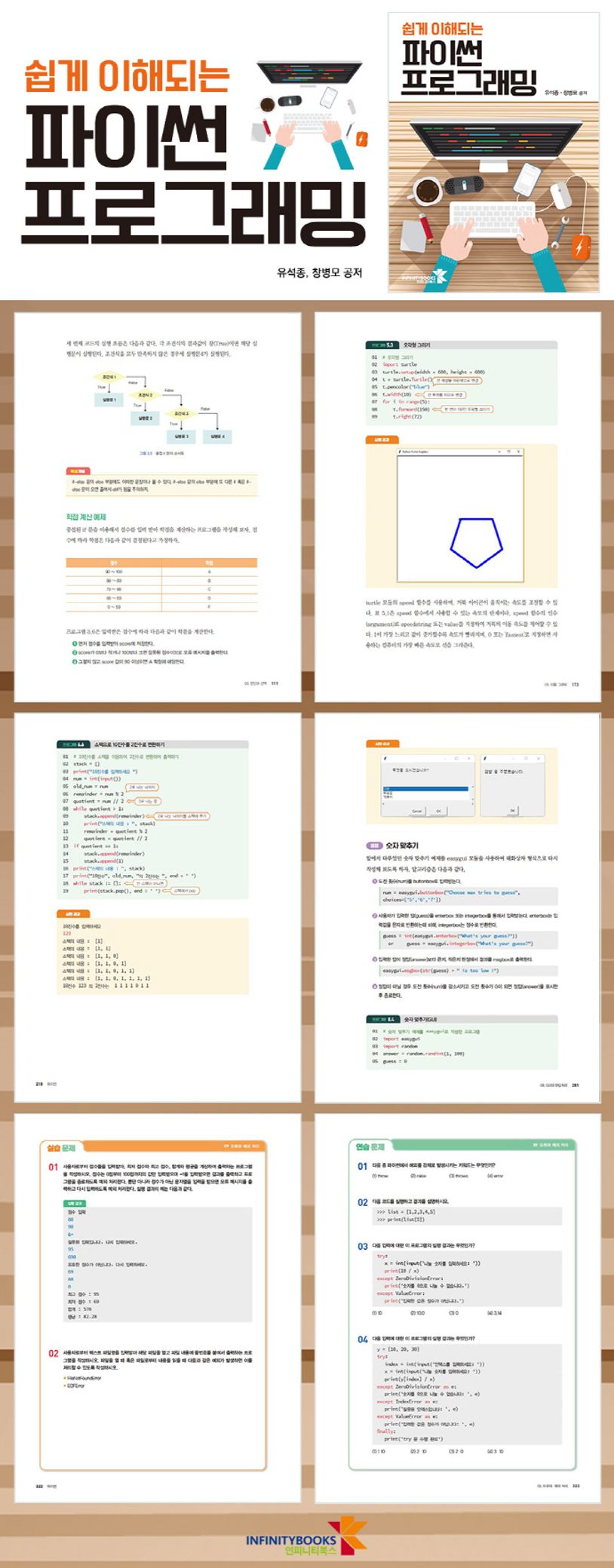
Task: Maximize the Python Turtle Graphics window
Action: (x=508, y=452)
